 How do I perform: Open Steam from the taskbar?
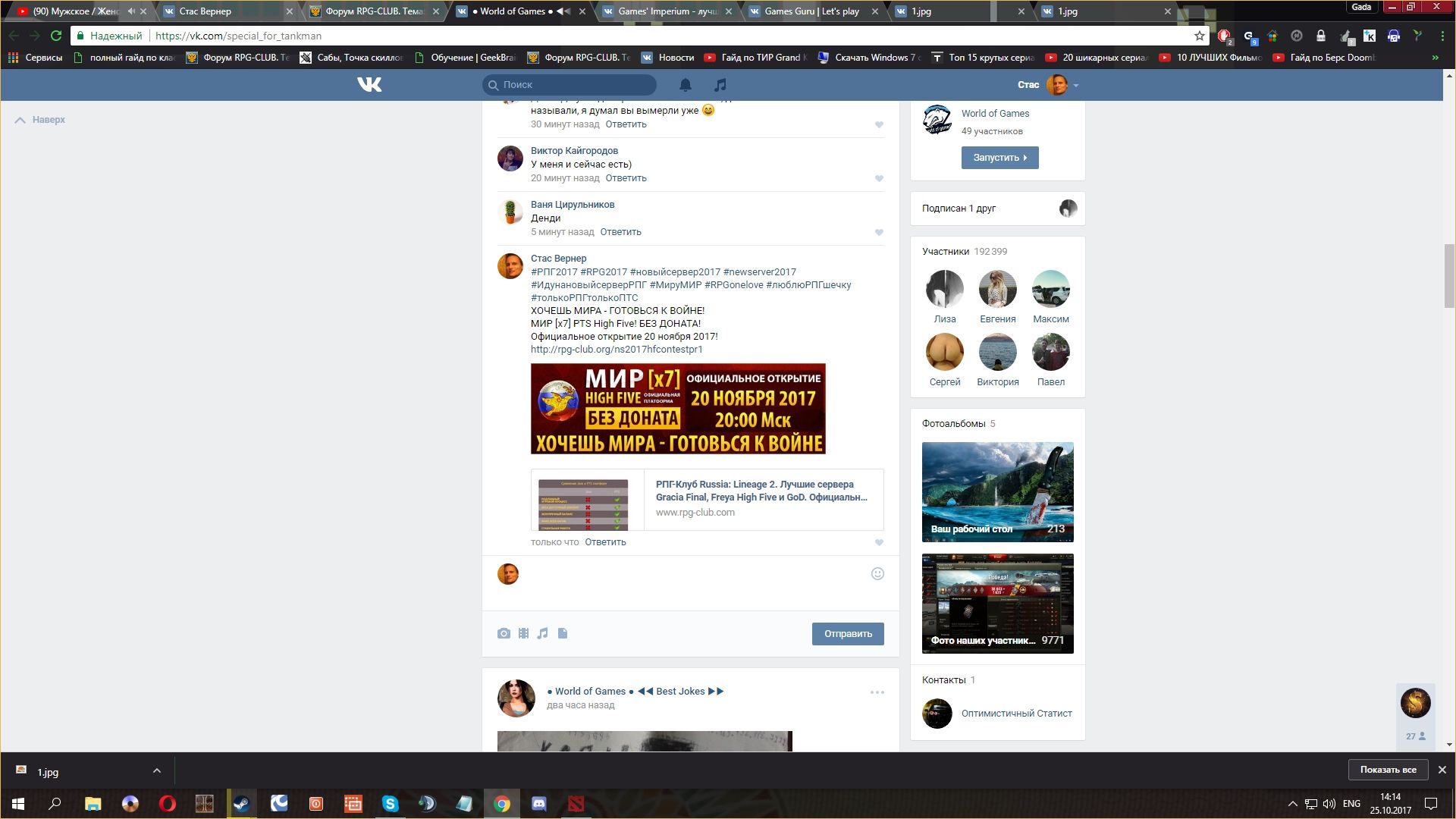(241, 804)
